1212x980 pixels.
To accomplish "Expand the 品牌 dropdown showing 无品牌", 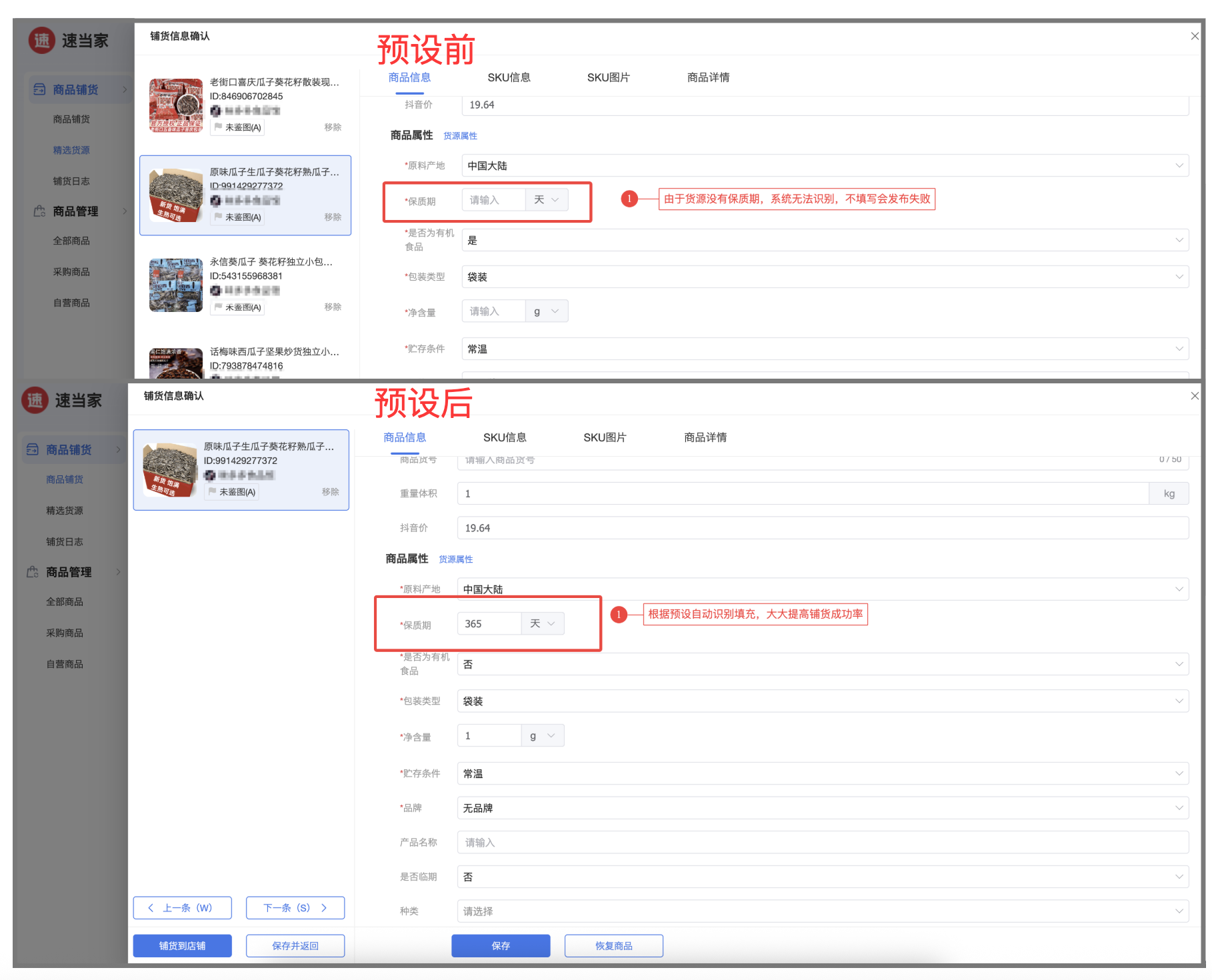I will tap(822, 808).
